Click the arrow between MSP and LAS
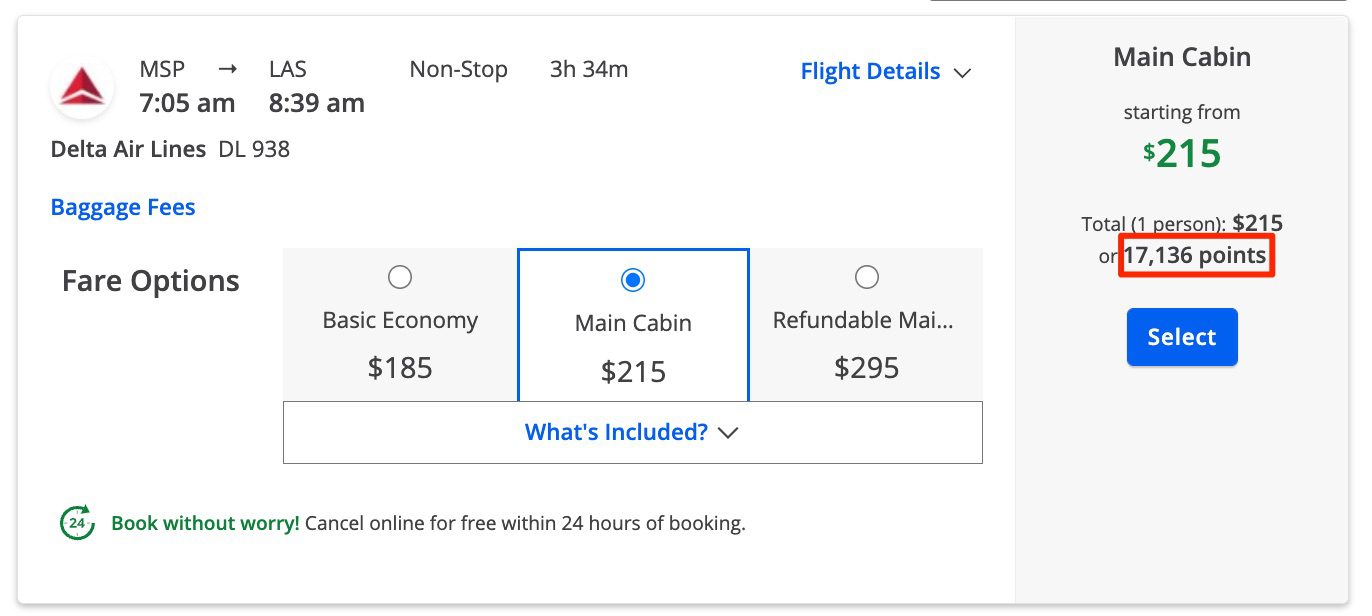 [x=228, y=68]
